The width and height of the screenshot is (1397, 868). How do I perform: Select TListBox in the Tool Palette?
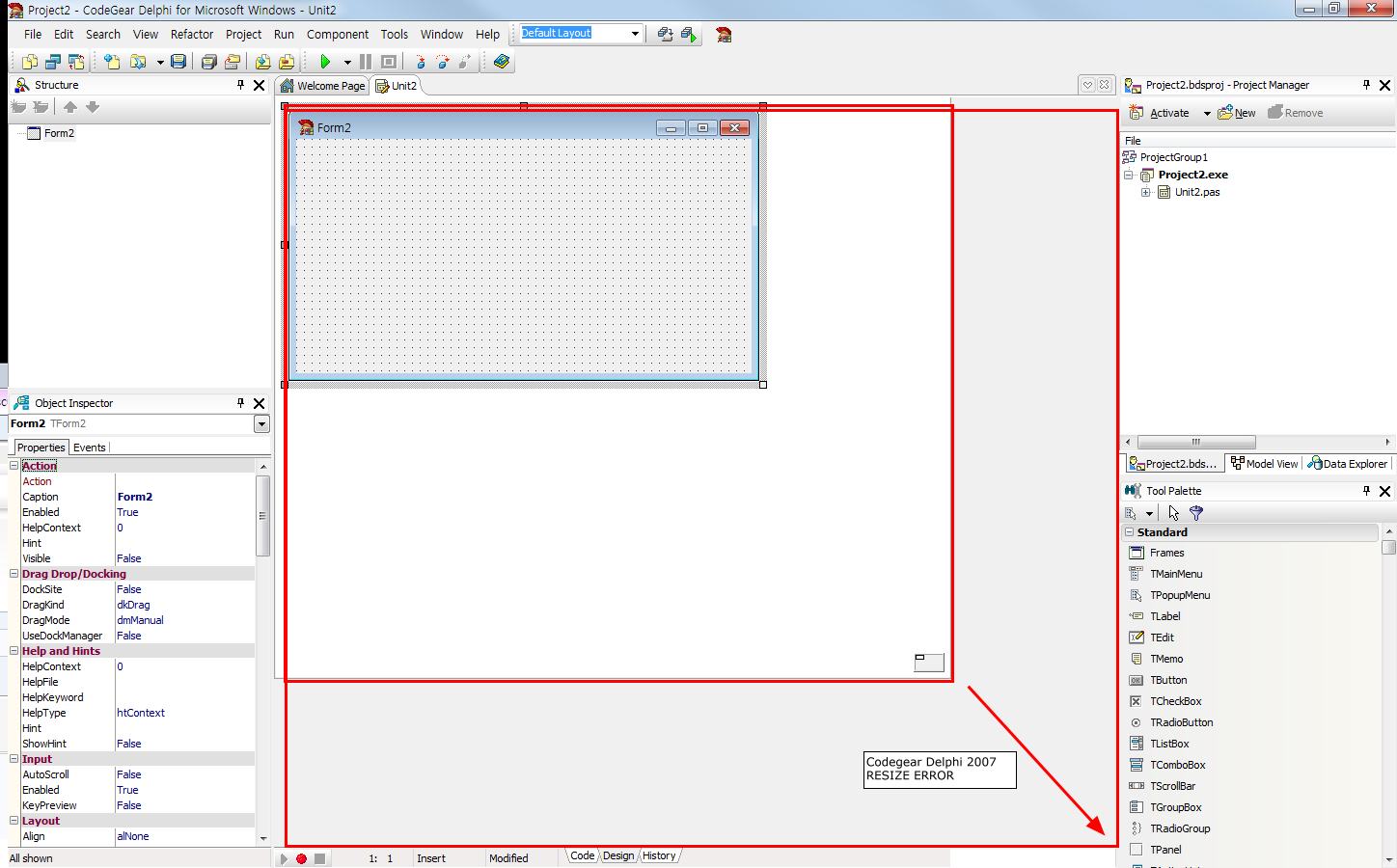(x=1169, y=744)
